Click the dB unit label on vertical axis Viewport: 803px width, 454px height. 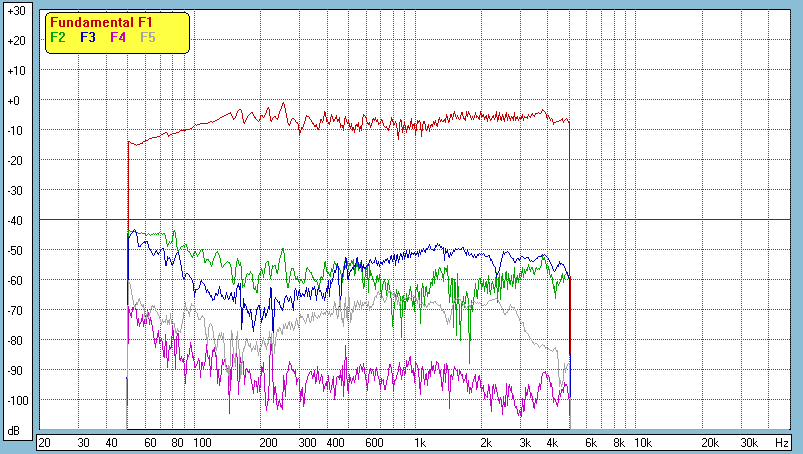pos(14,431)
